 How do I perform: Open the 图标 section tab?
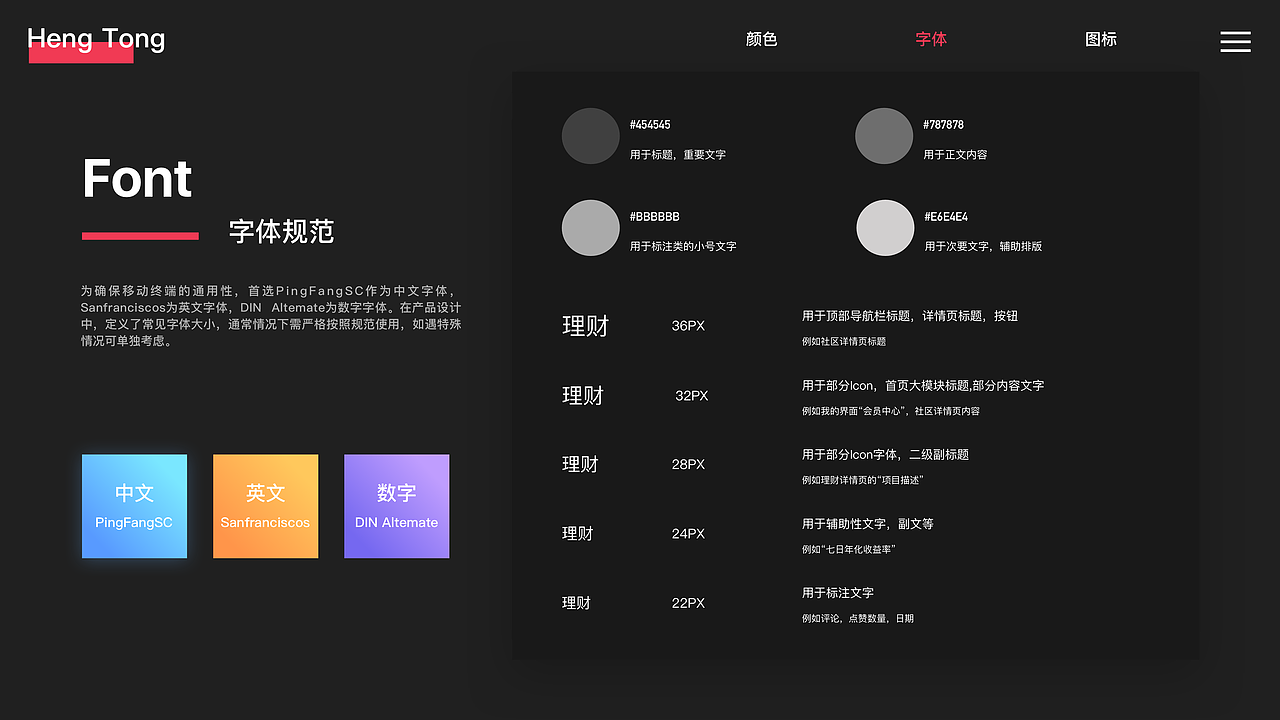pos(1100,40)
